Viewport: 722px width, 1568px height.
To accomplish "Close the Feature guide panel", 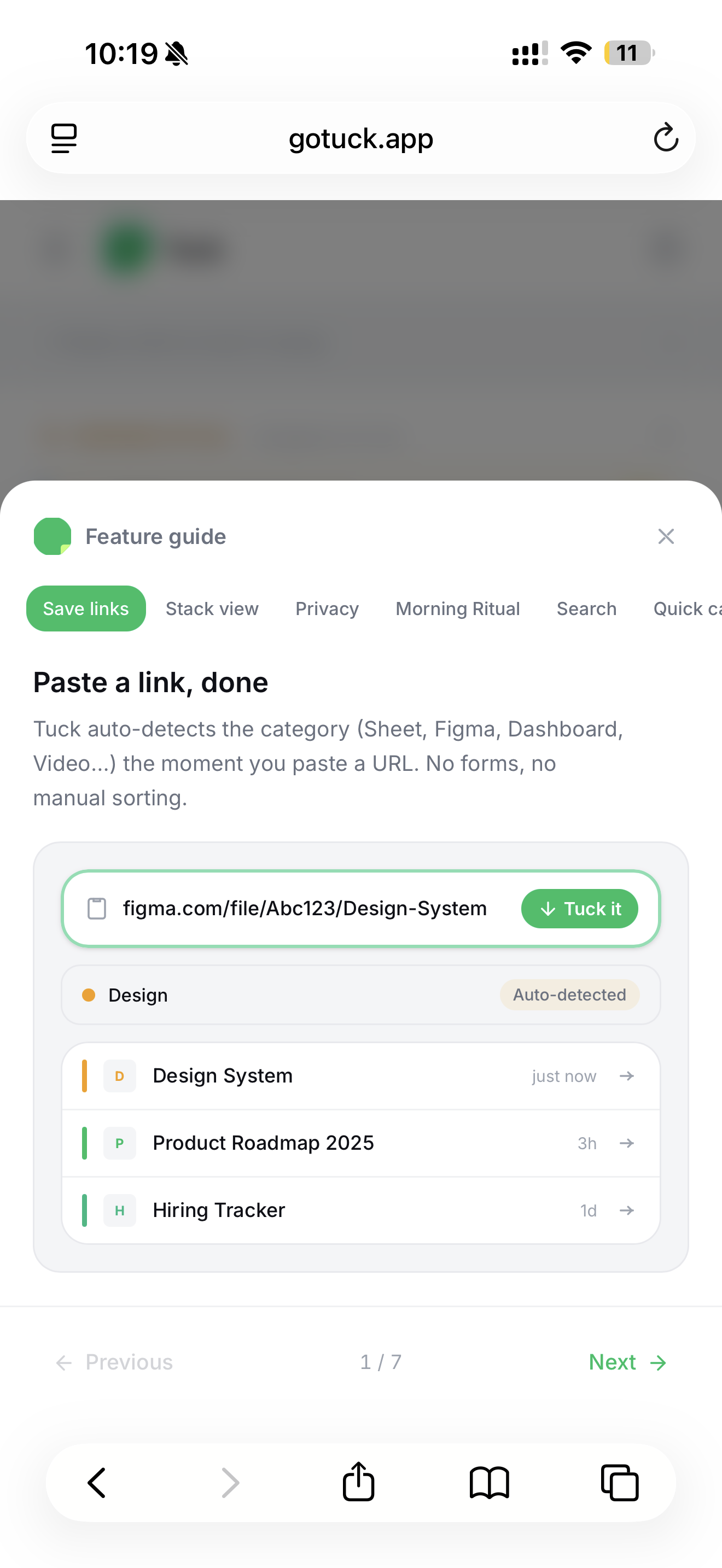I will [x=666, y=536].
